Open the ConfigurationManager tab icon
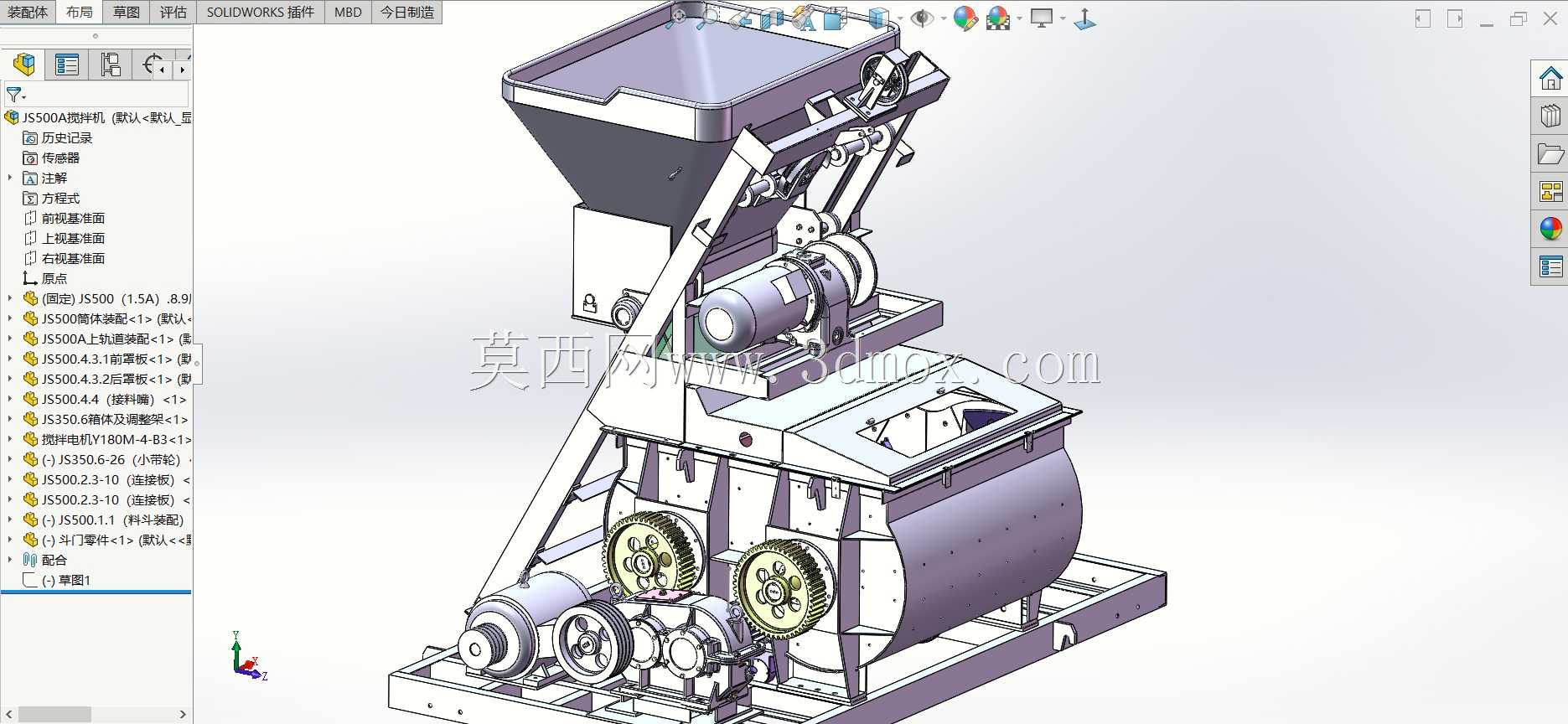 (110, 65)
